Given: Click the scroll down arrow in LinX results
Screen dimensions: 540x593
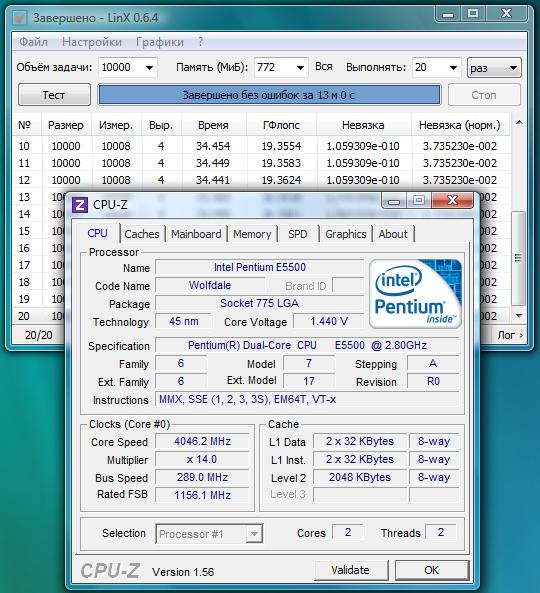Looking at the screenshot, I should pos(519,315).
